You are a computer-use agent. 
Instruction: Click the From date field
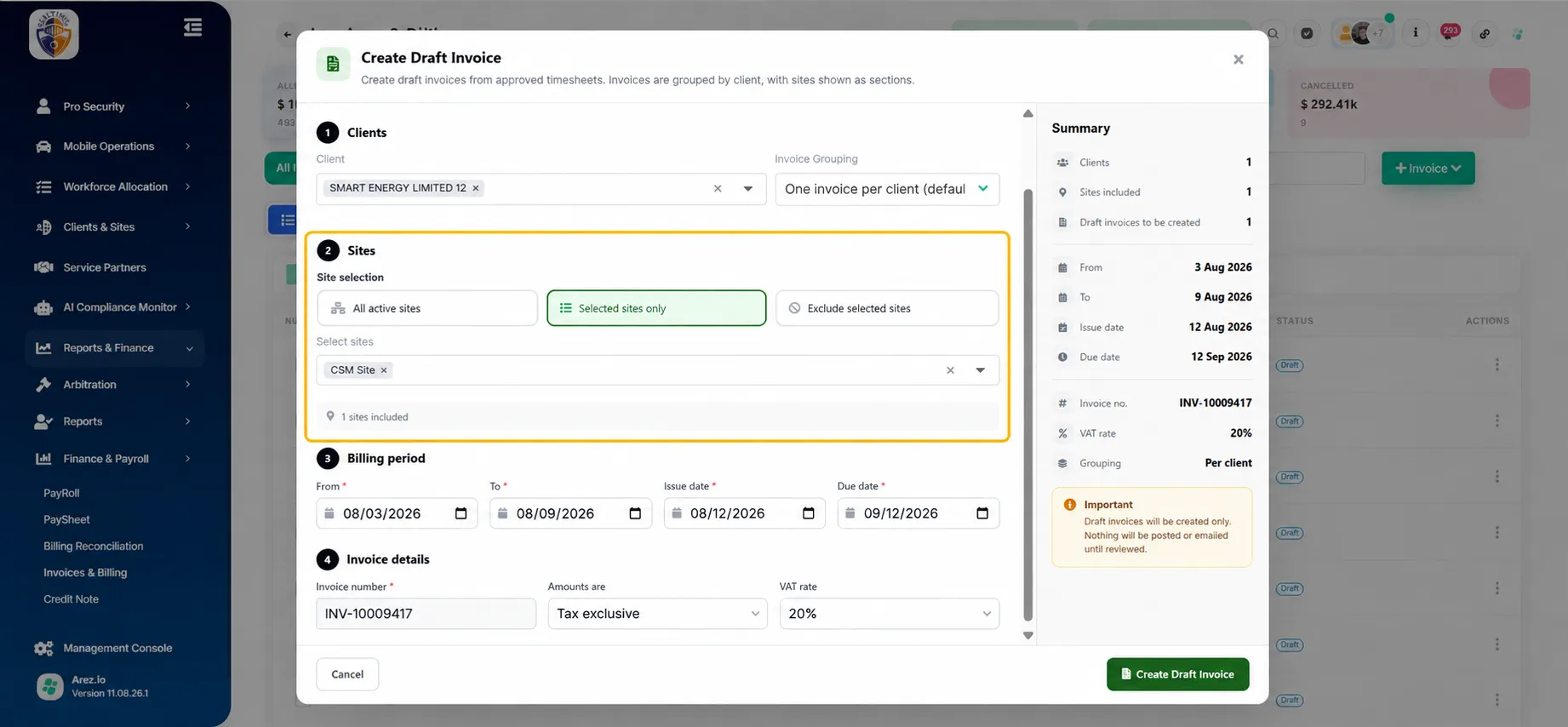click(x=397, y=513)
